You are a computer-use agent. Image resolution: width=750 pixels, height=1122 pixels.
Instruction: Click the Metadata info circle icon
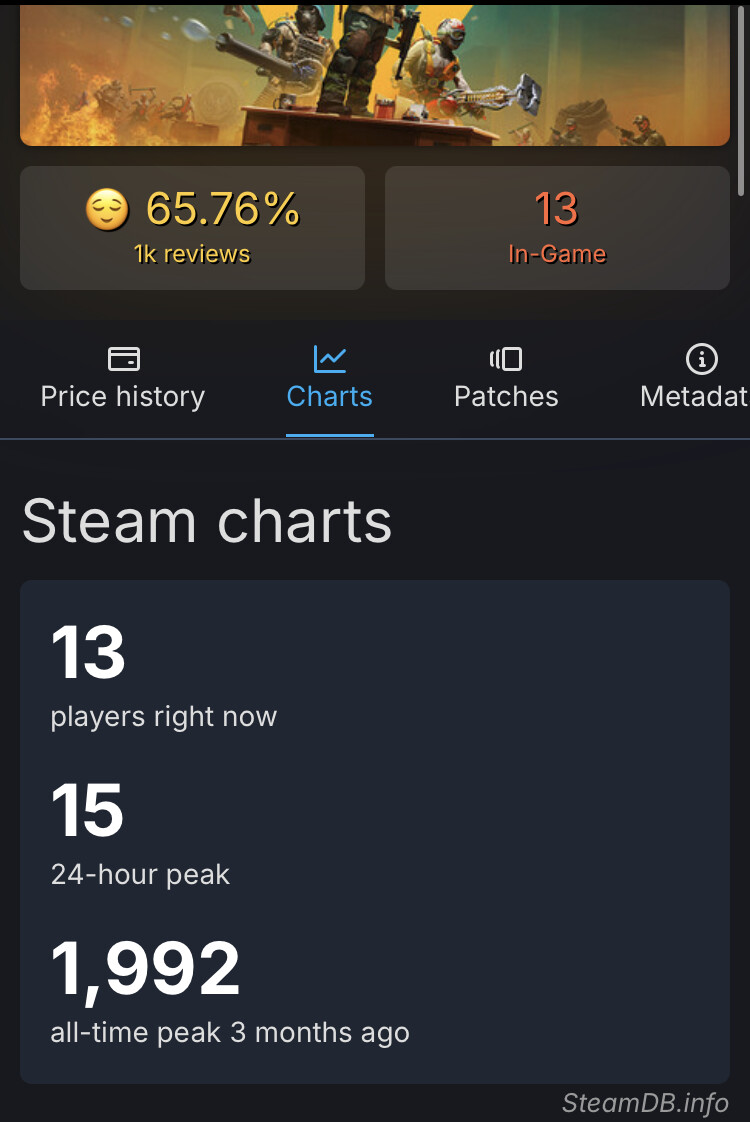[x=701, y=358]
